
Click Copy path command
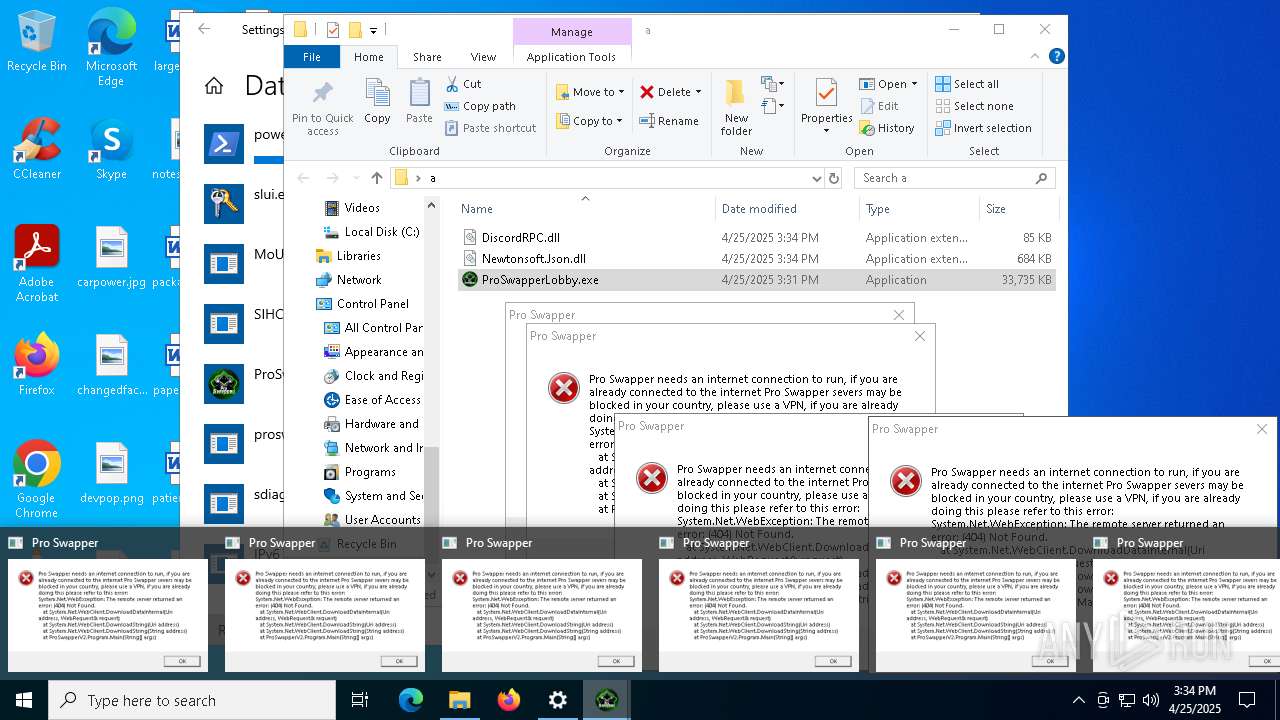pos(480,106)
